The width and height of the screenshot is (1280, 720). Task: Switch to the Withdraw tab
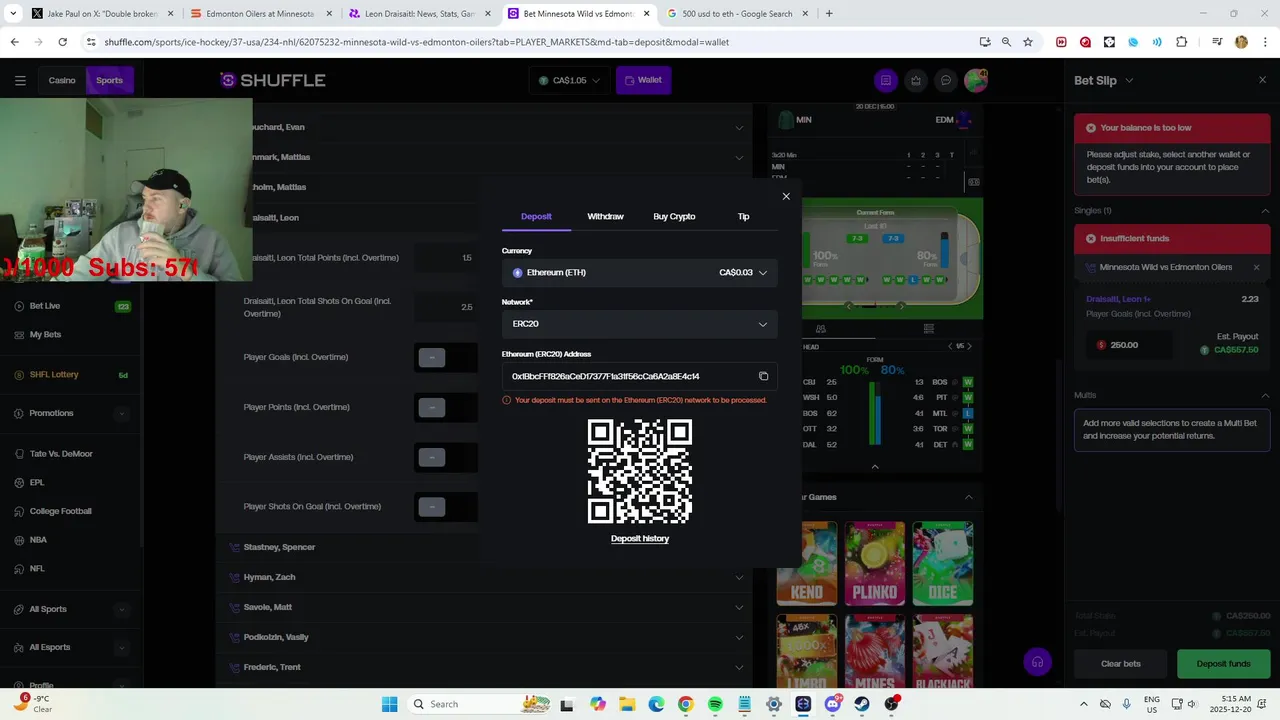tap(605, 216)
